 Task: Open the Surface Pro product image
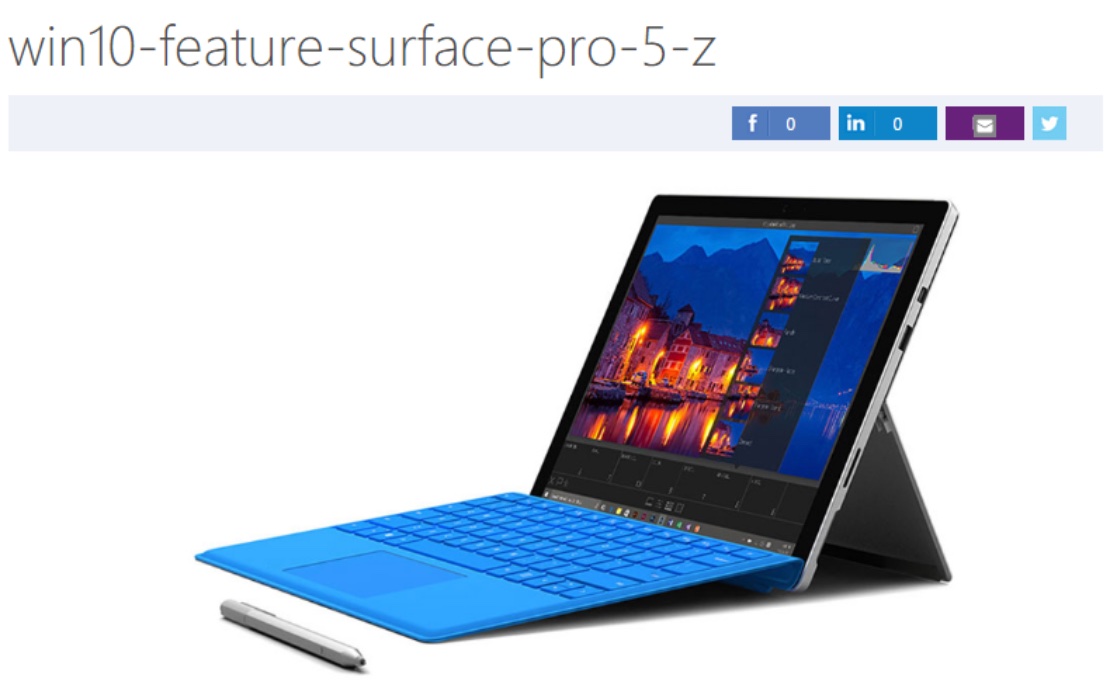[x=577, y=432]
